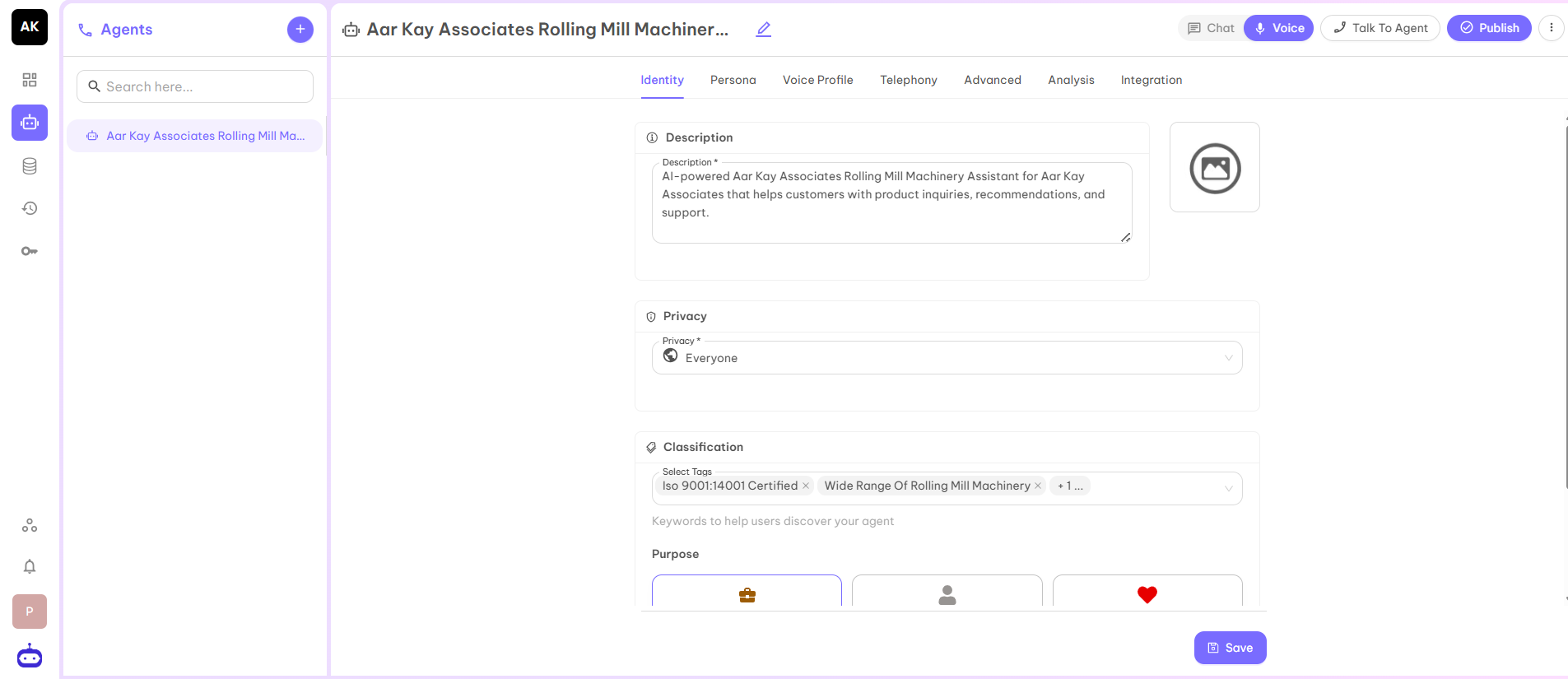1568x679 pixels.
Task: Open the Integration tab
Action: click(x=1152, y=80)
